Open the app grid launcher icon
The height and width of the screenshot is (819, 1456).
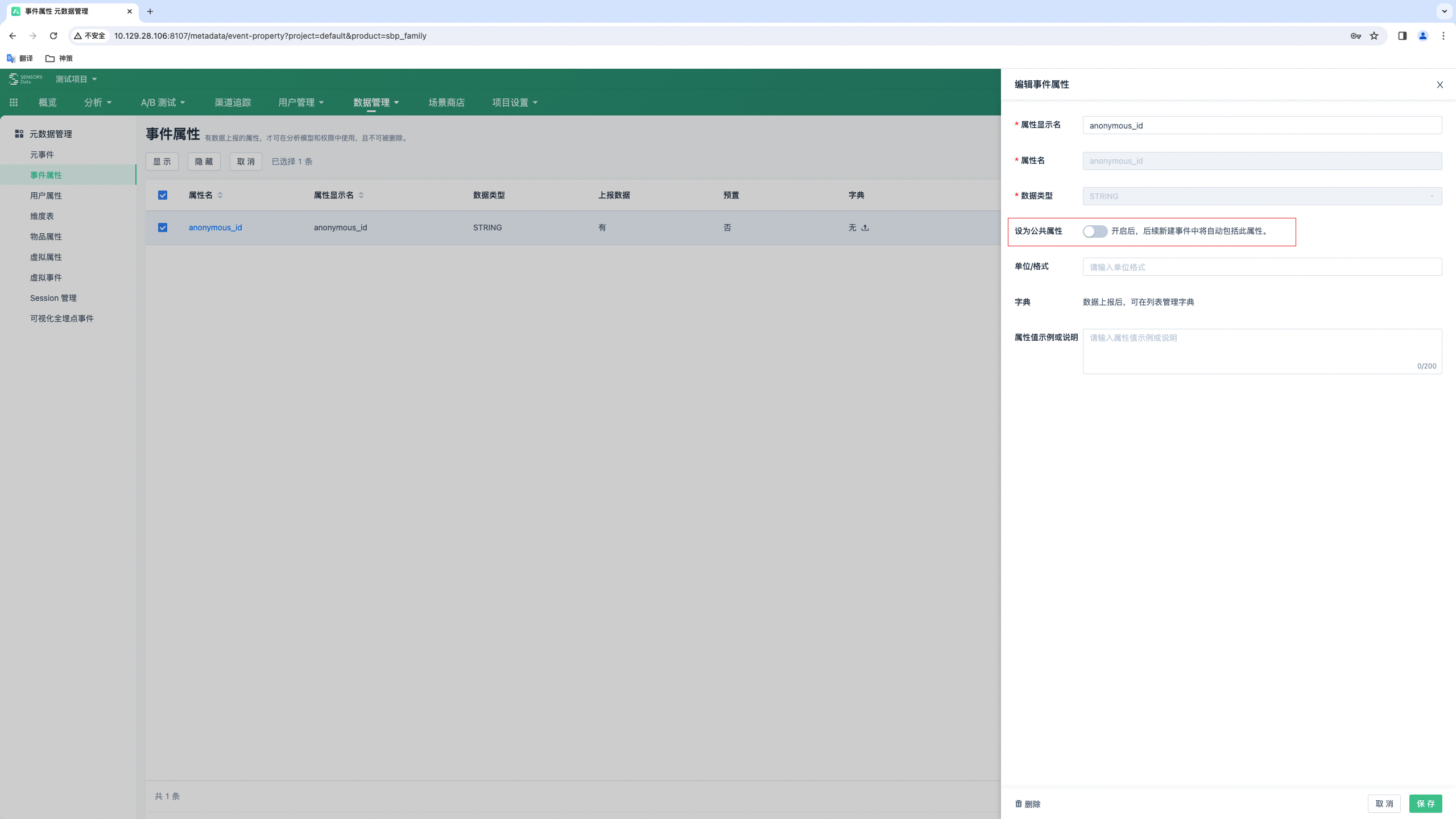coord(14,102)
